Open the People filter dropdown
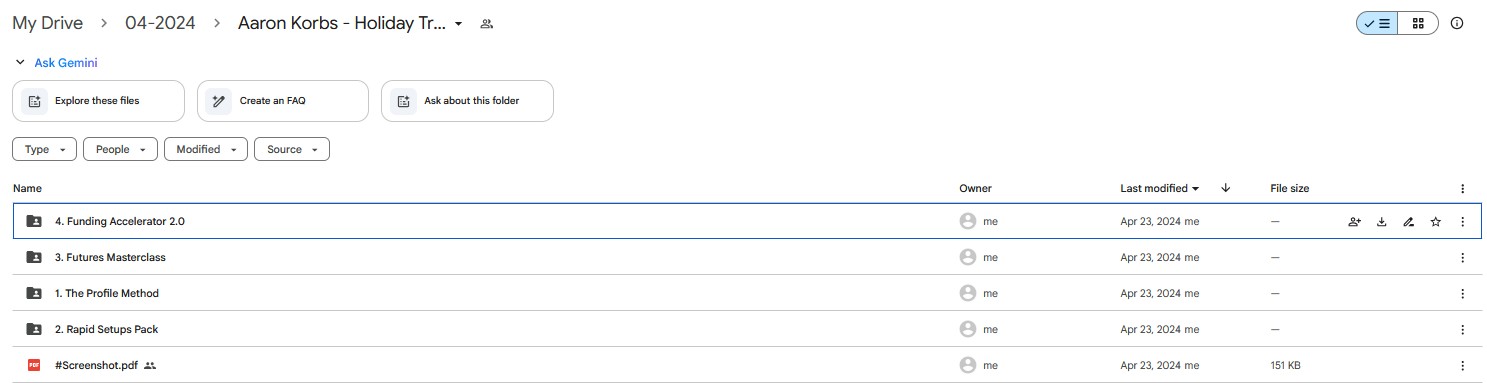Viewport: 1487px width, 383px height. tap(121, 149)
